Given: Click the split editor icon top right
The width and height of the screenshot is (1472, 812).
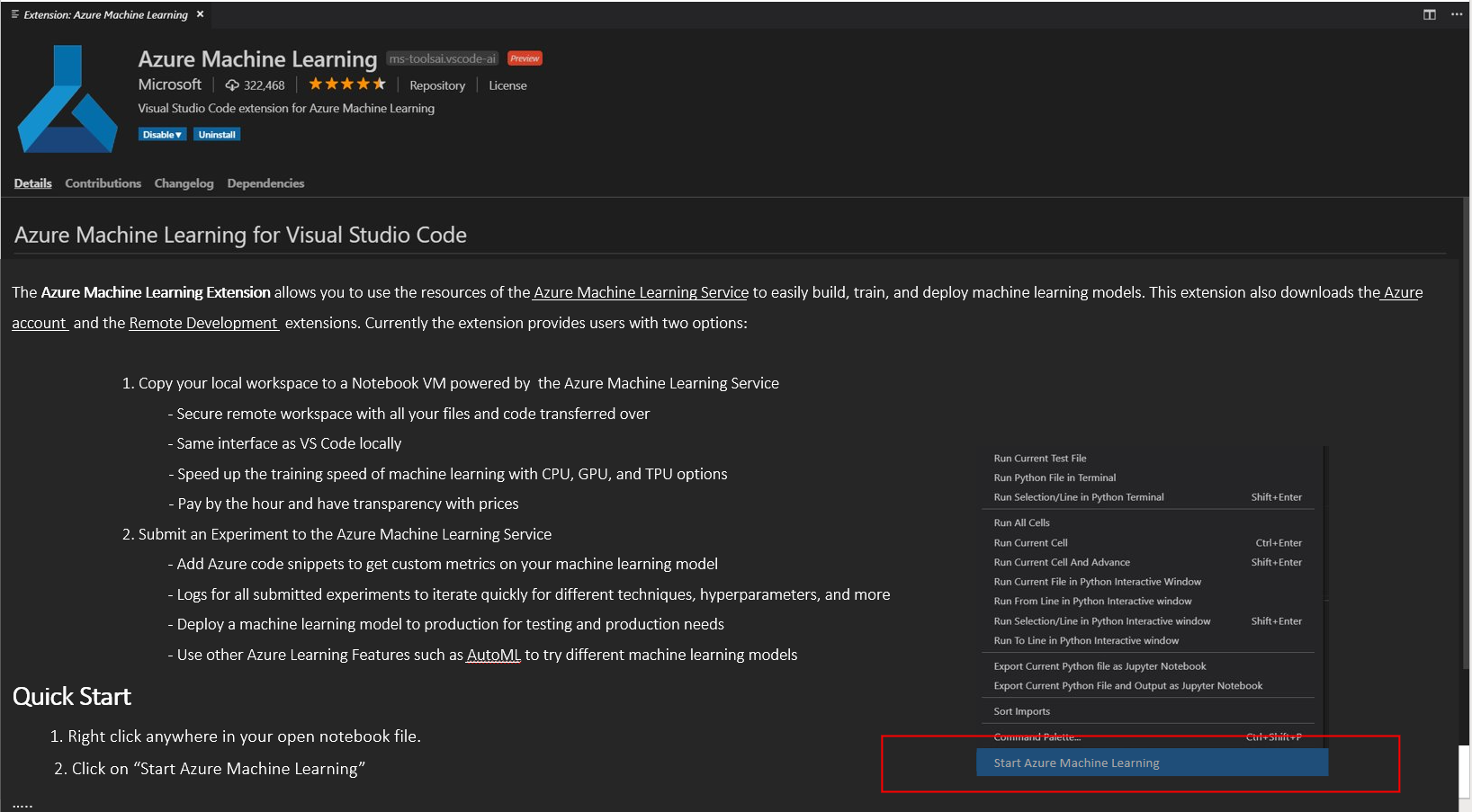Looking at the screenshot, I should (x=1429, y=14).
